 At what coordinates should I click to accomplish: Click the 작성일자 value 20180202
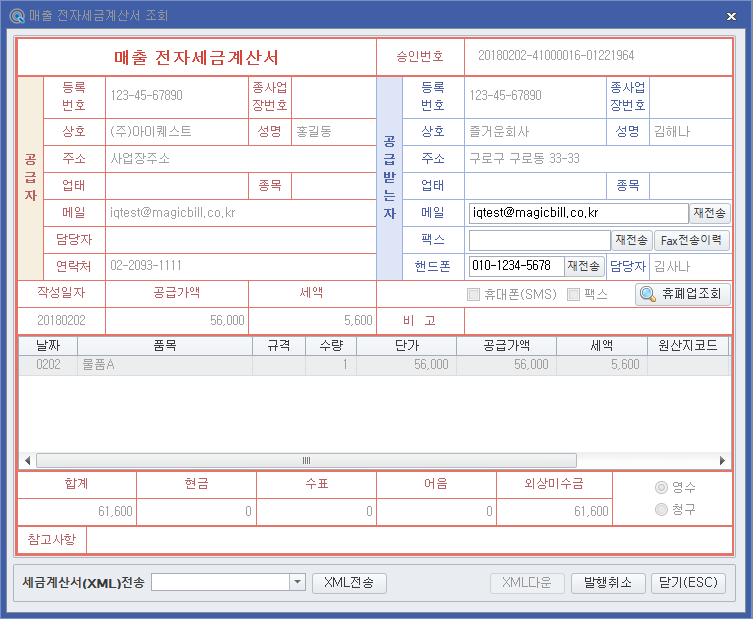[x=61, y=320]
